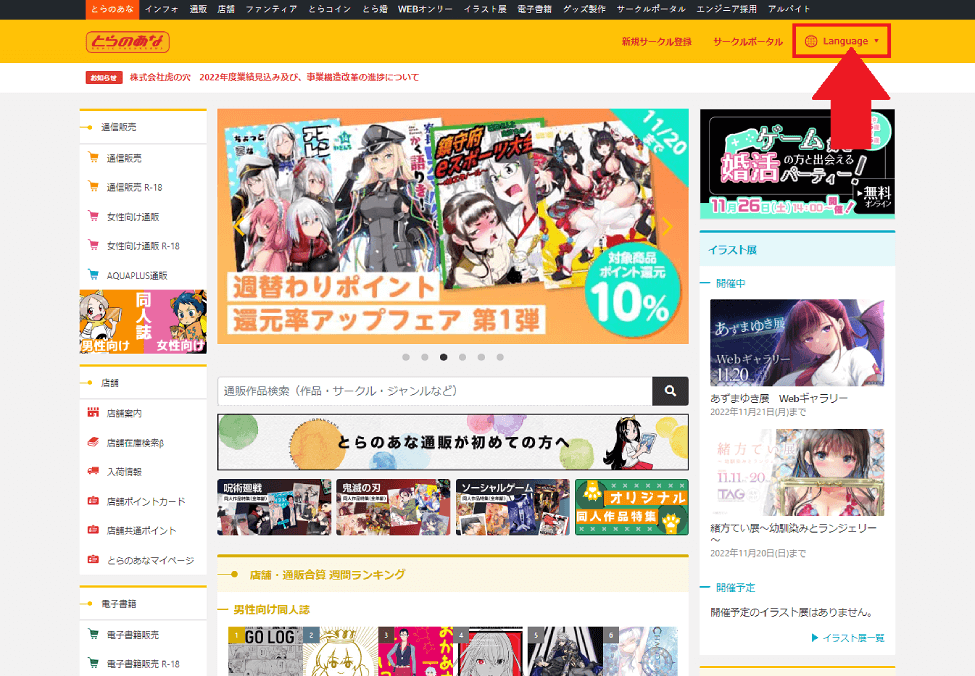The image size is (975, 676).
Task: Open イラスト展一覧 link
Action: coord(848,637)
